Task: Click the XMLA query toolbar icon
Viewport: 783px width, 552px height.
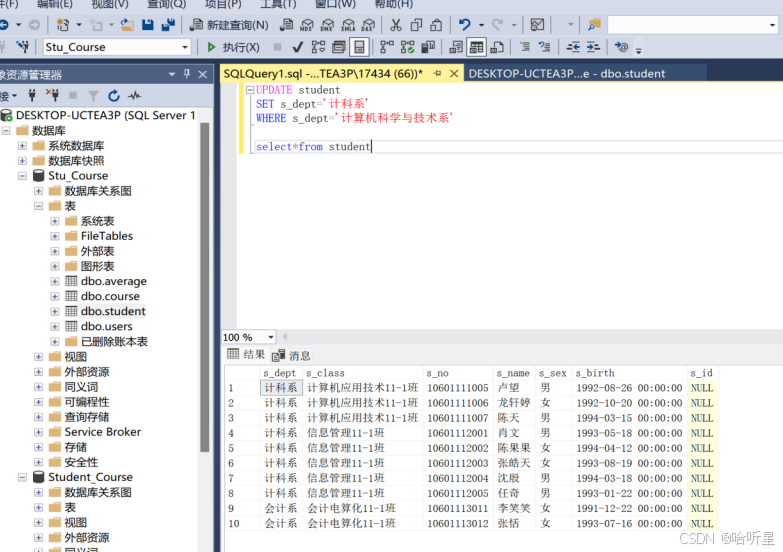Action: pyautogui.click(x=348, y=24)
